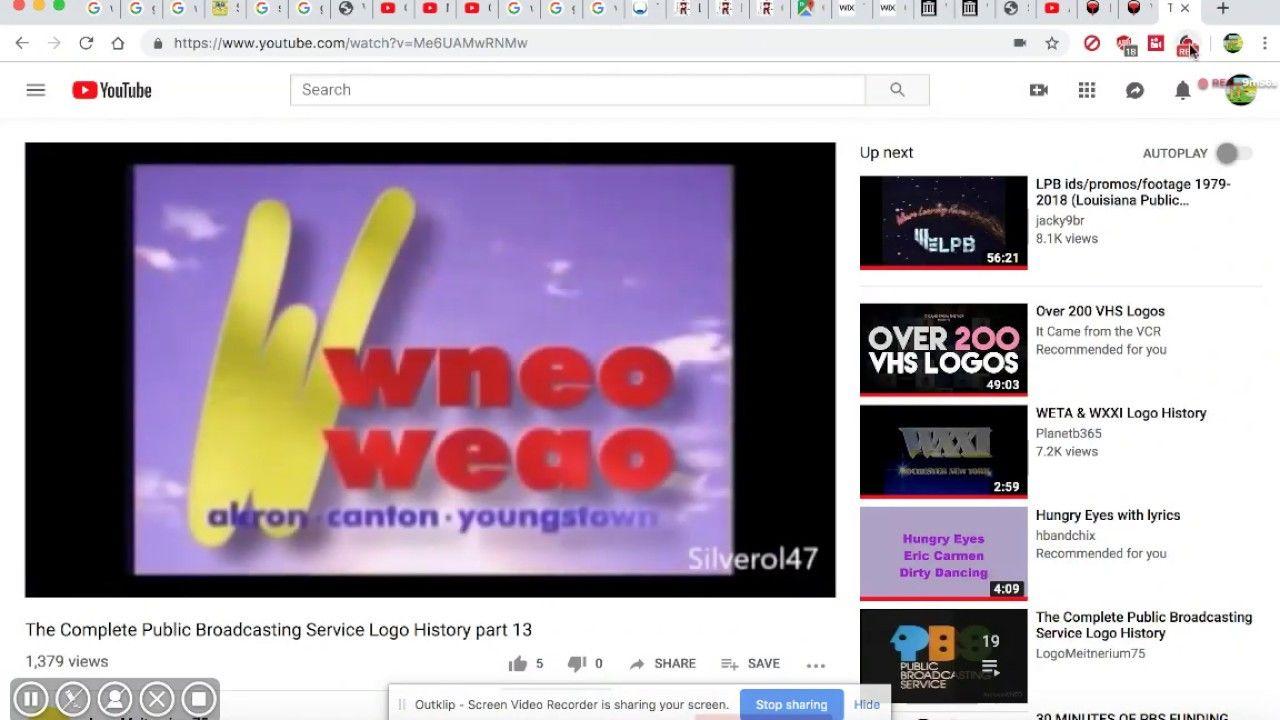The width and height of the screenshot is (1280, 720).
Task: Click the video player
Action: point(430,370)
